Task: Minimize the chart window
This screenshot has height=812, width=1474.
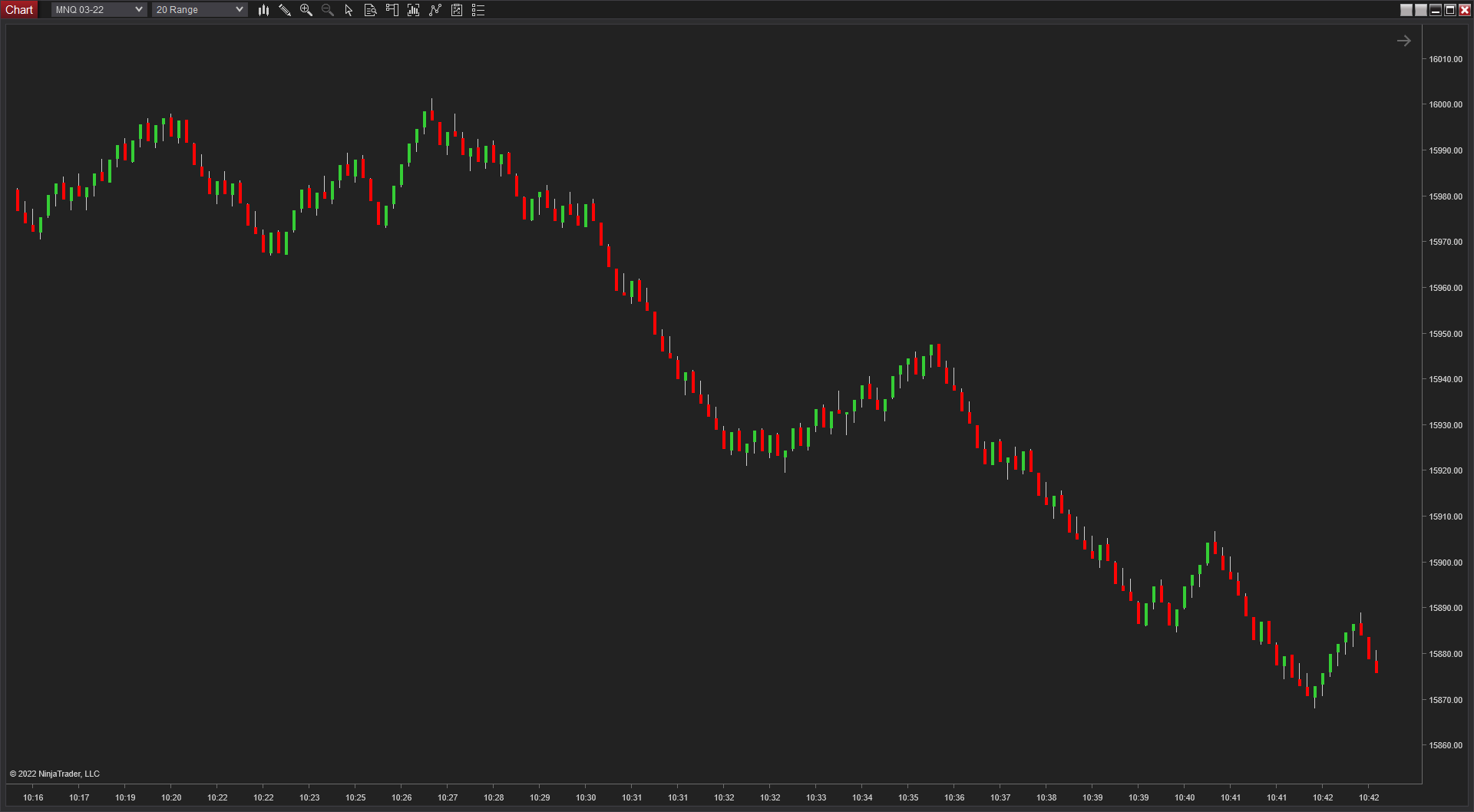Action: [1436, 10]
